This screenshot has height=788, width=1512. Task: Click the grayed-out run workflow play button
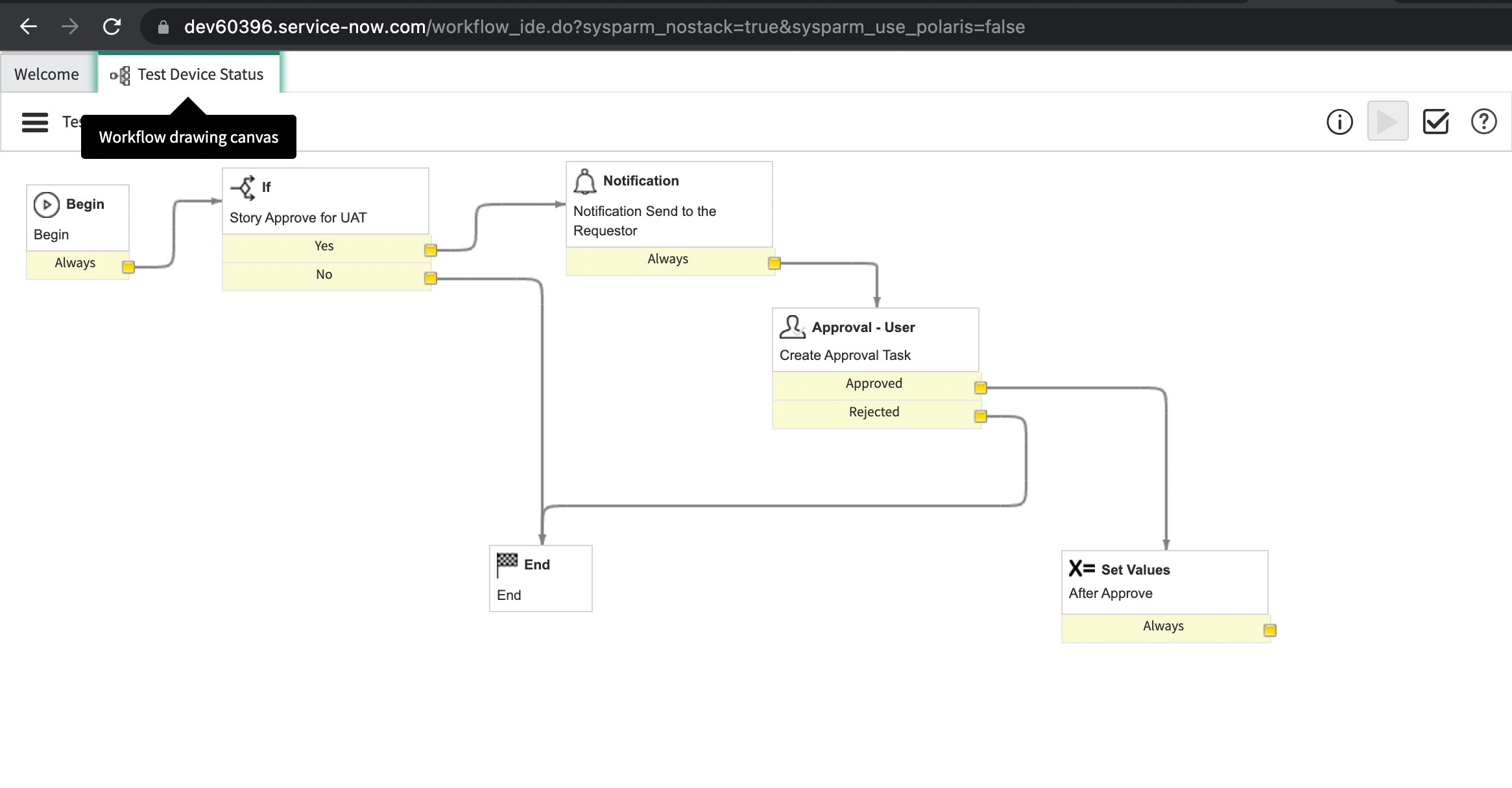1387,122
